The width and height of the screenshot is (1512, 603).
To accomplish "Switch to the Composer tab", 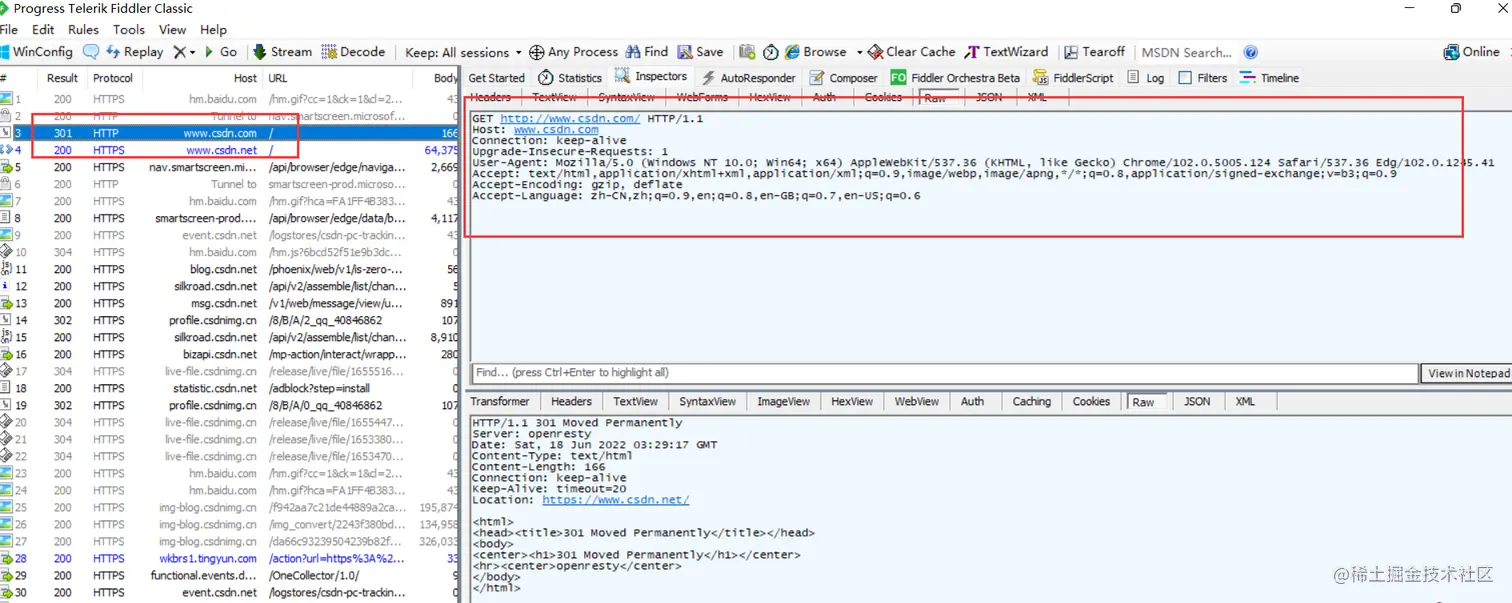I will click(844, 77).
